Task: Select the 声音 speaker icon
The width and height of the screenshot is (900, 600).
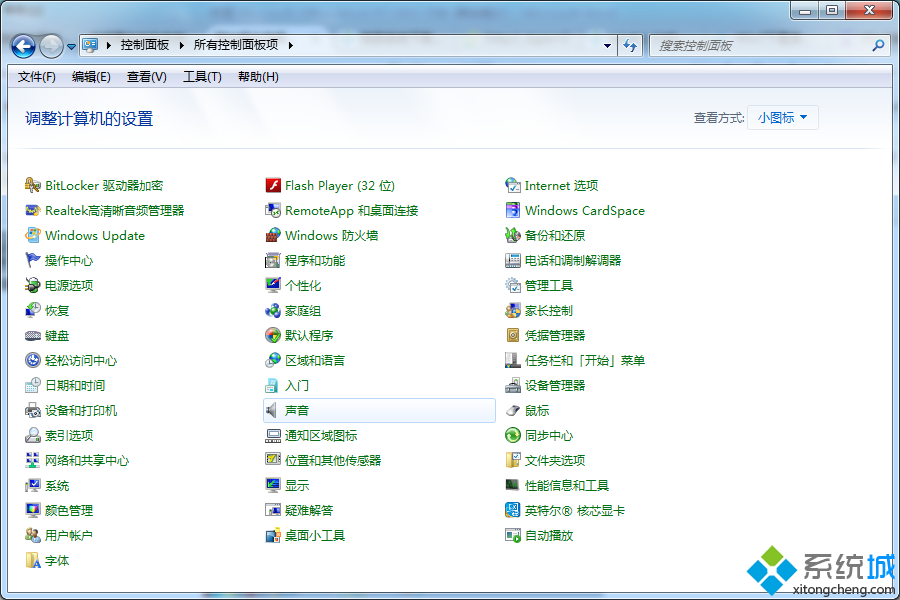Action: 273,410
